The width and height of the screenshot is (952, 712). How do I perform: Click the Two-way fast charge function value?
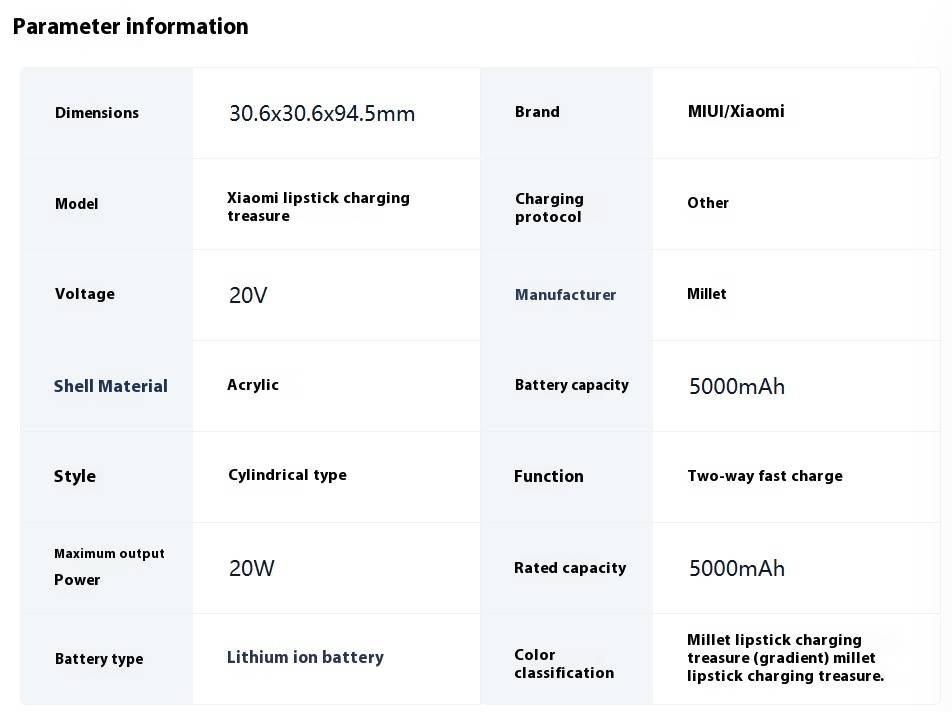[x=765, y=476]
